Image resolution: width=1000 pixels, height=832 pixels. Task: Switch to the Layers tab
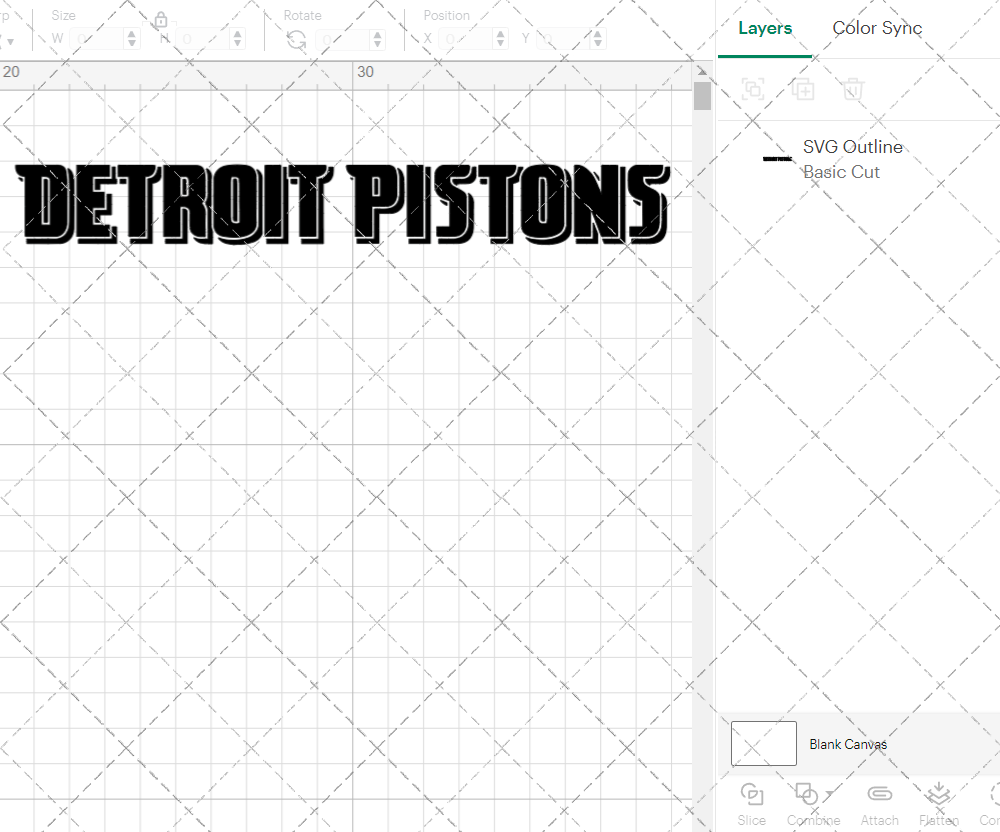(764, 28)
